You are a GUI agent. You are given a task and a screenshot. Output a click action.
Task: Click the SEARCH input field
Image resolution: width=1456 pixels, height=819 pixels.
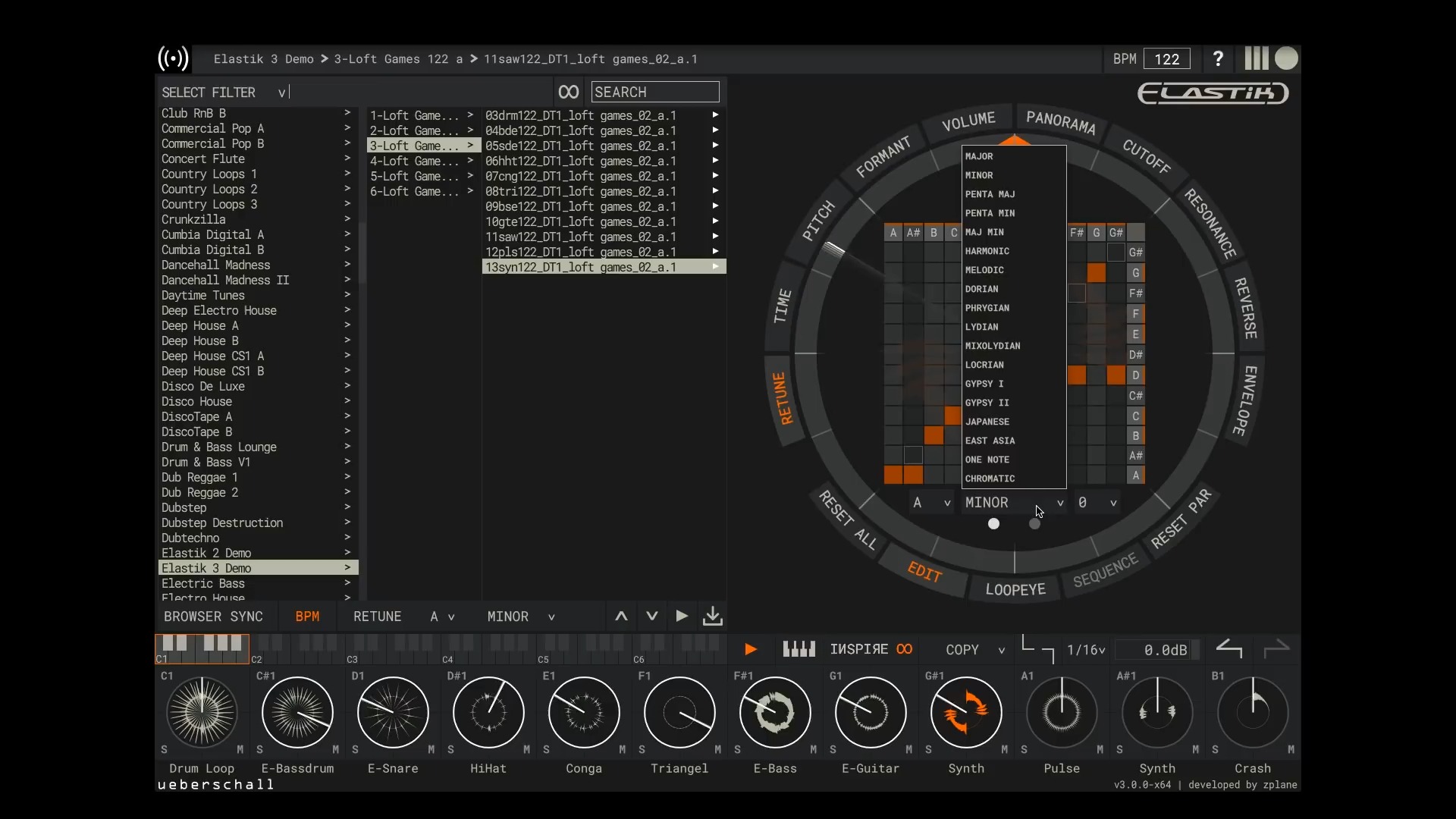[655, 92]
